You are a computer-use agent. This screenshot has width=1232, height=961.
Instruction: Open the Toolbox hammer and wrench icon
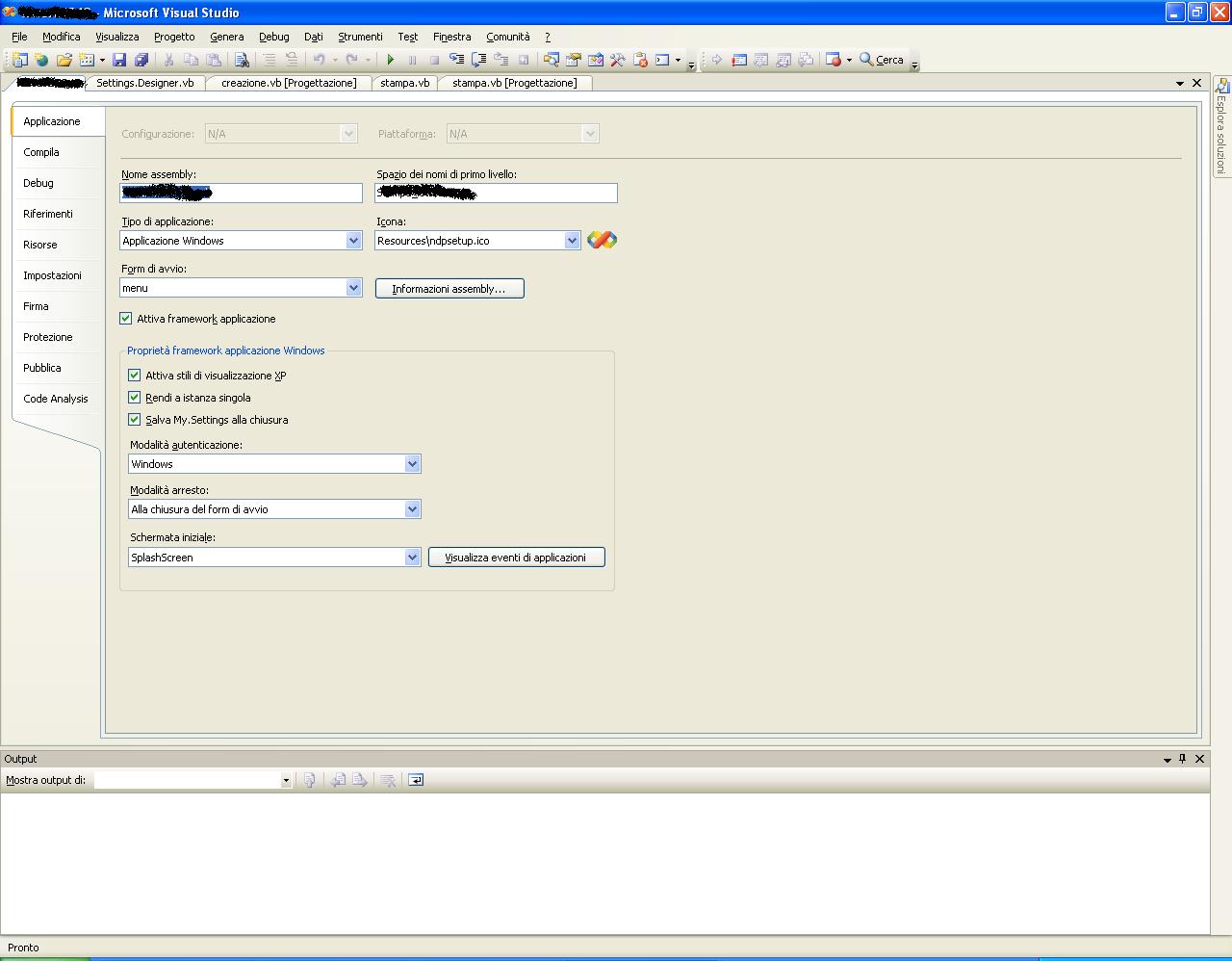pyautogui.click(x=618, y=60)
